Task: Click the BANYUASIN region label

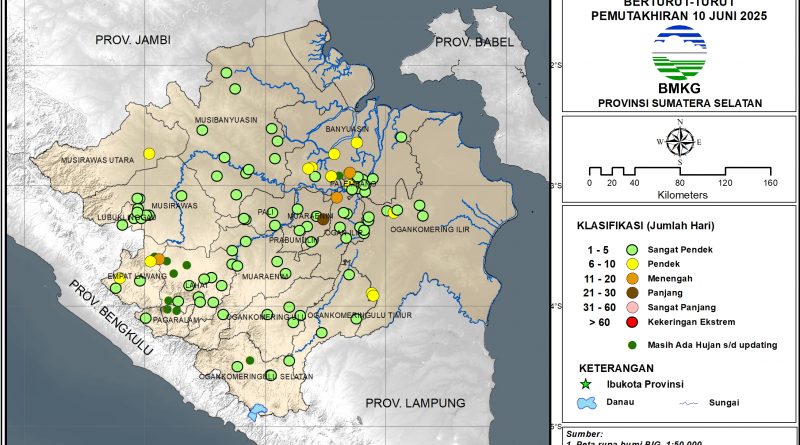Action: [347, 129]
